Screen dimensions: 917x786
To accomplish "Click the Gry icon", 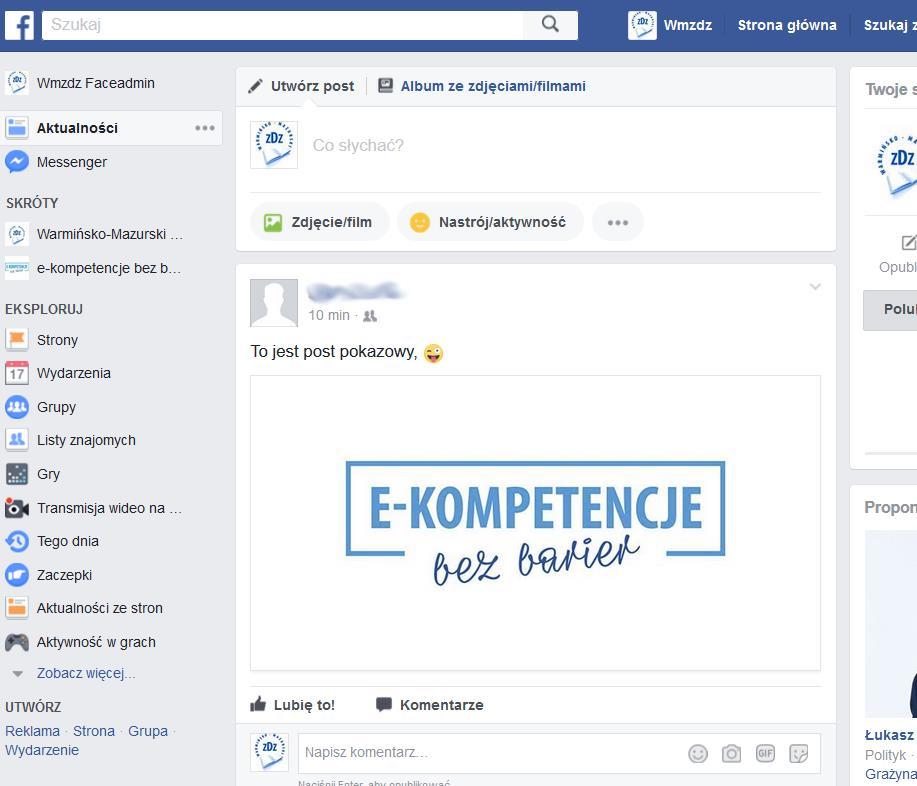I will (17, 474).
